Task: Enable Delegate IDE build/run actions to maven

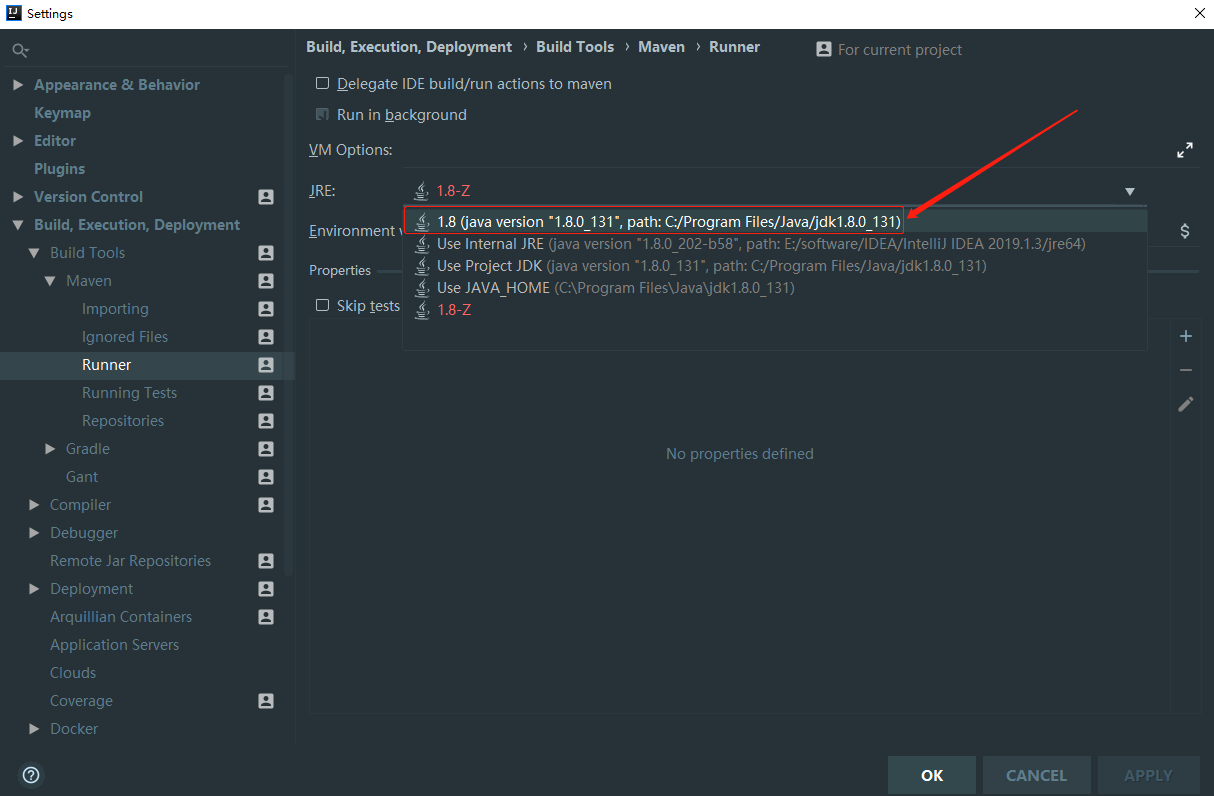Action: click(322, 84)
